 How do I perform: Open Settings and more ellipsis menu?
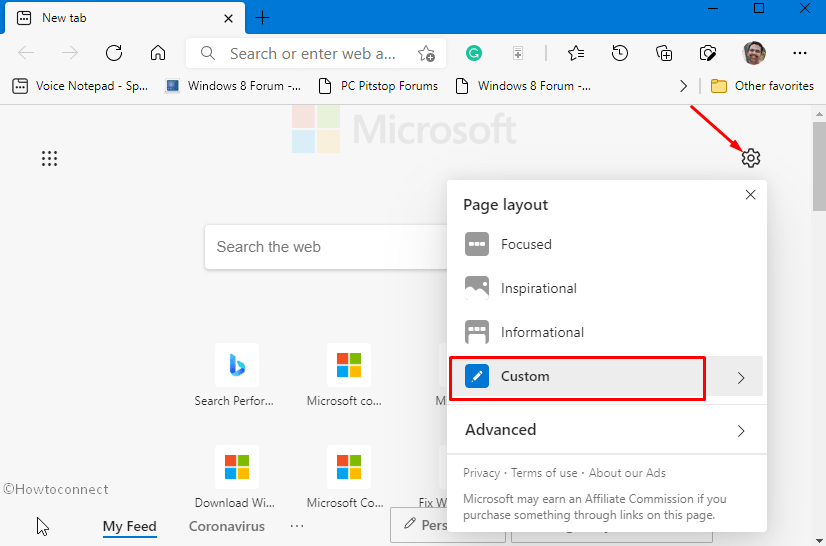(x=800, y=53)
